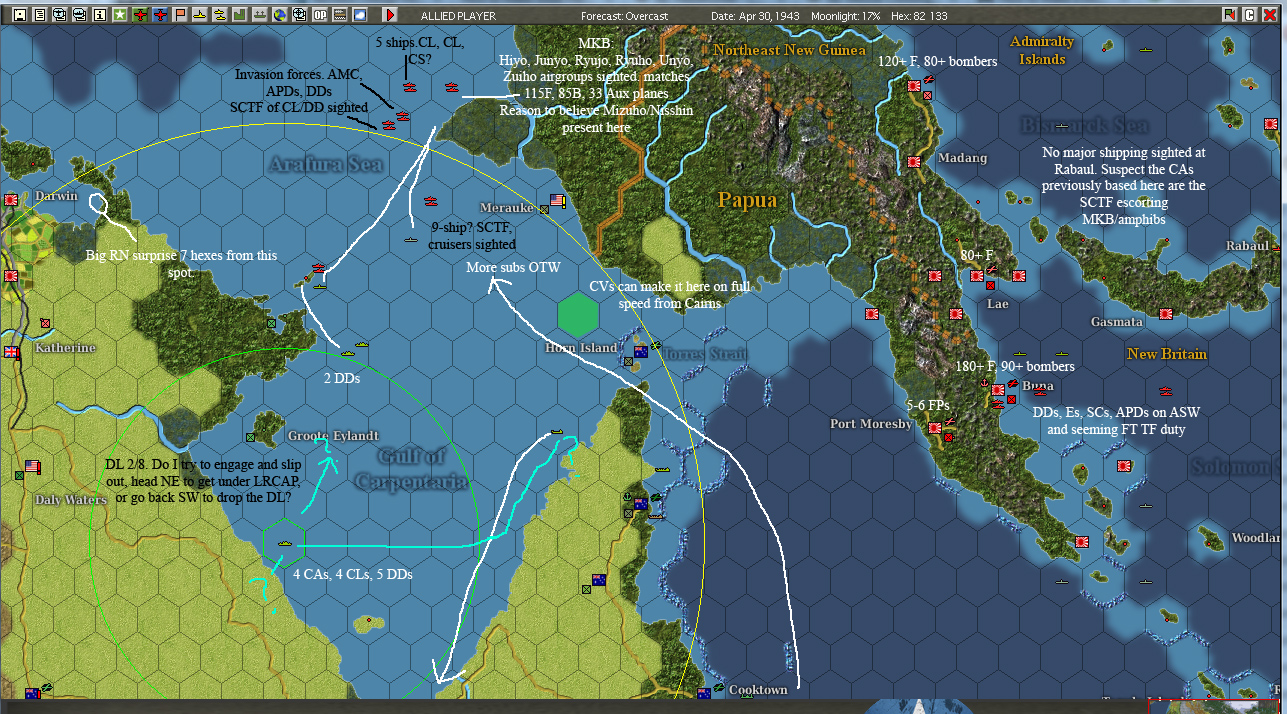This screenshot has width=1287, height=714.
Task: Click the orange flag toolbar icon
Action: (x=180, y=15)
